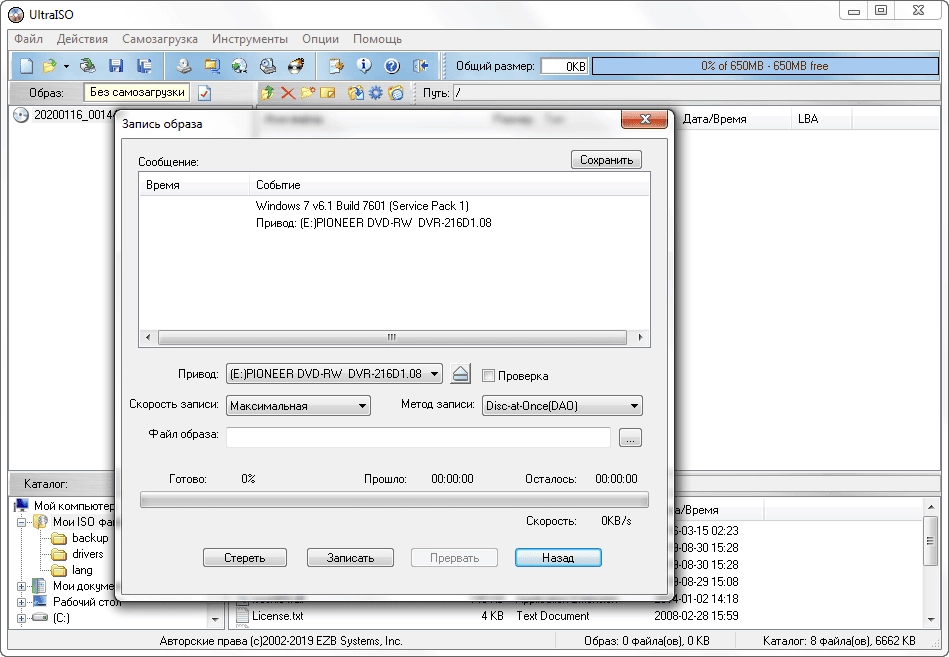Image resolution: width=949 pixels, height=657 pixels.
Task: Click the Стереть button
Action: click(245, 558)
